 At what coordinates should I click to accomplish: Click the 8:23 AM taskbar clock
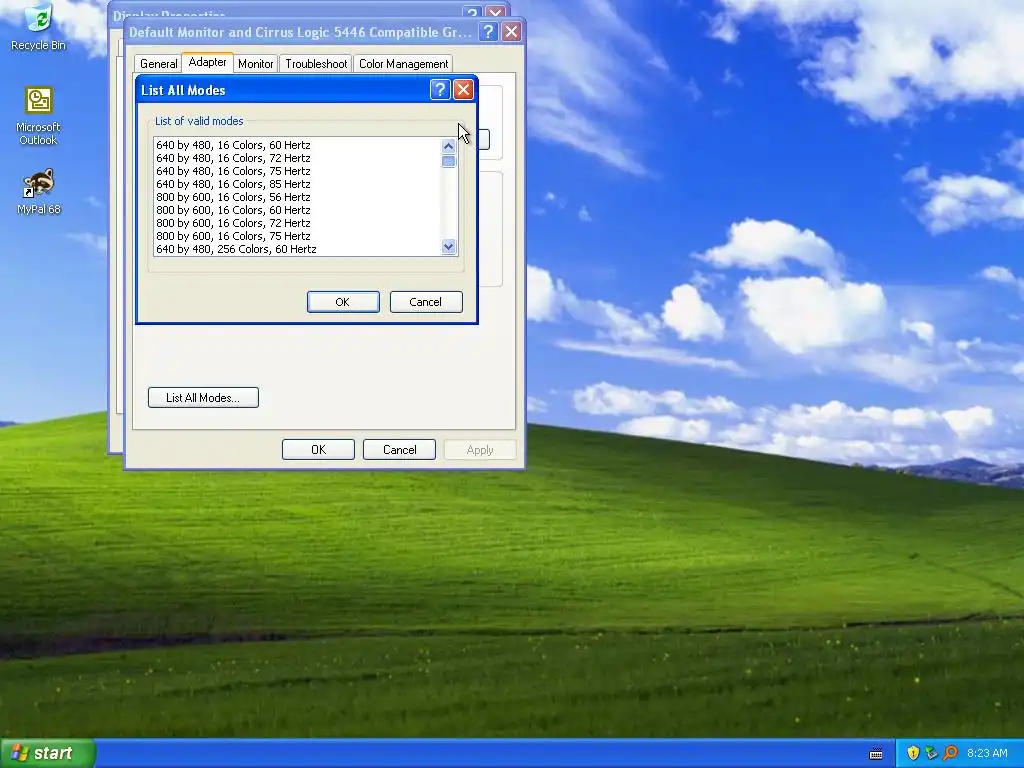pyautogui.click(x=987, y=753)
